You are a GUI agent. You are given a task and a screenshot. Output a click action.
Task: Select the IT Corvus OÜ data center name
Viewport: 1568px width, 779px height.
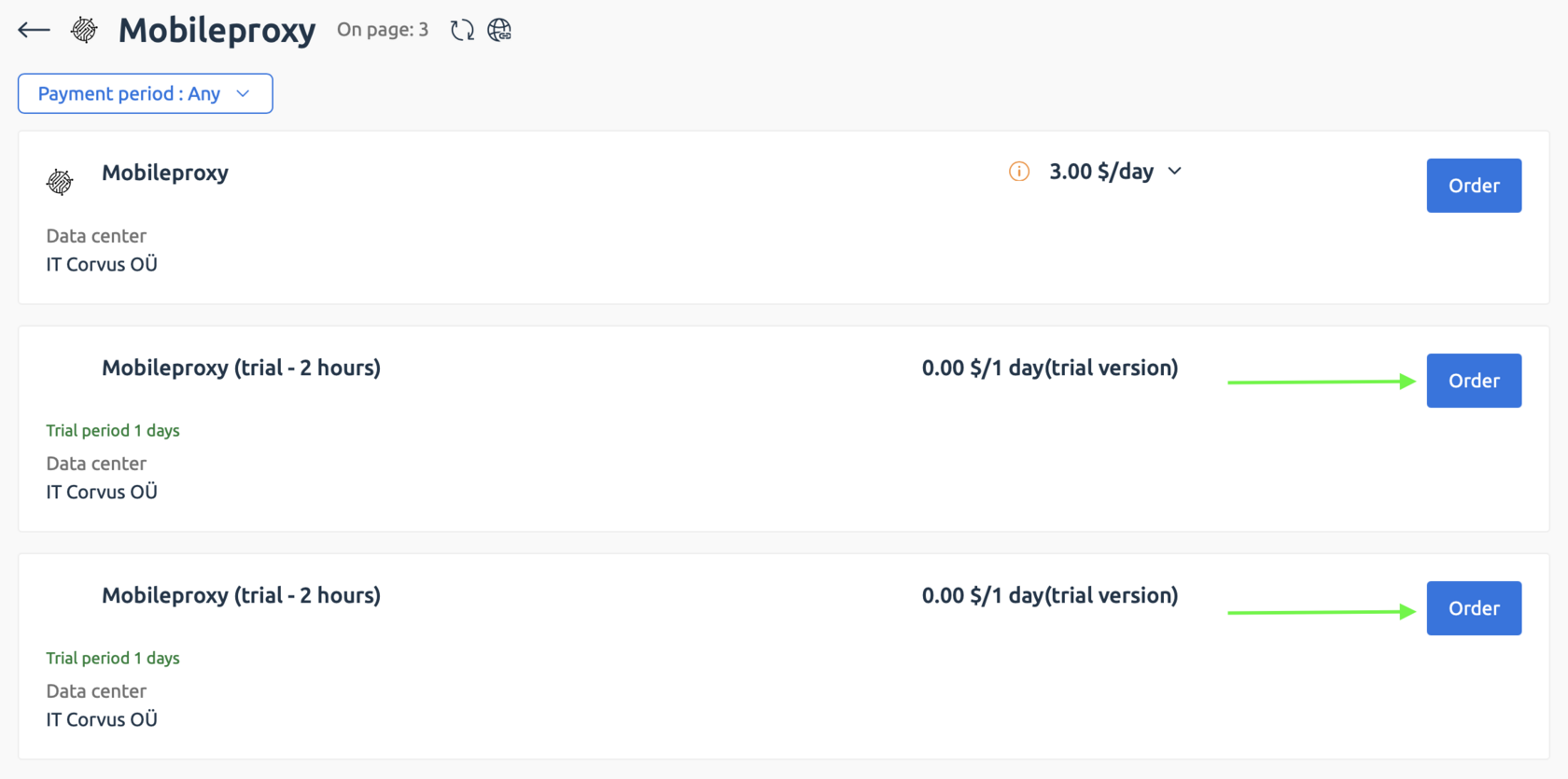click(x=101, y=264)
